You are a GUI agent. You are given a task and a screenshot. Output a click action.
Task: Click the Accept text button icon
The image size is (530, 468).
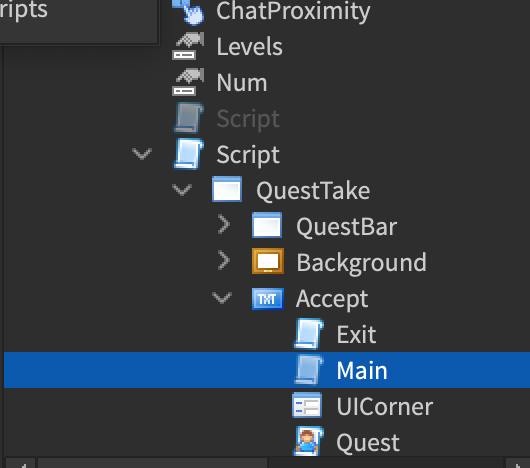pyautogui.click(x=268, y=299)
